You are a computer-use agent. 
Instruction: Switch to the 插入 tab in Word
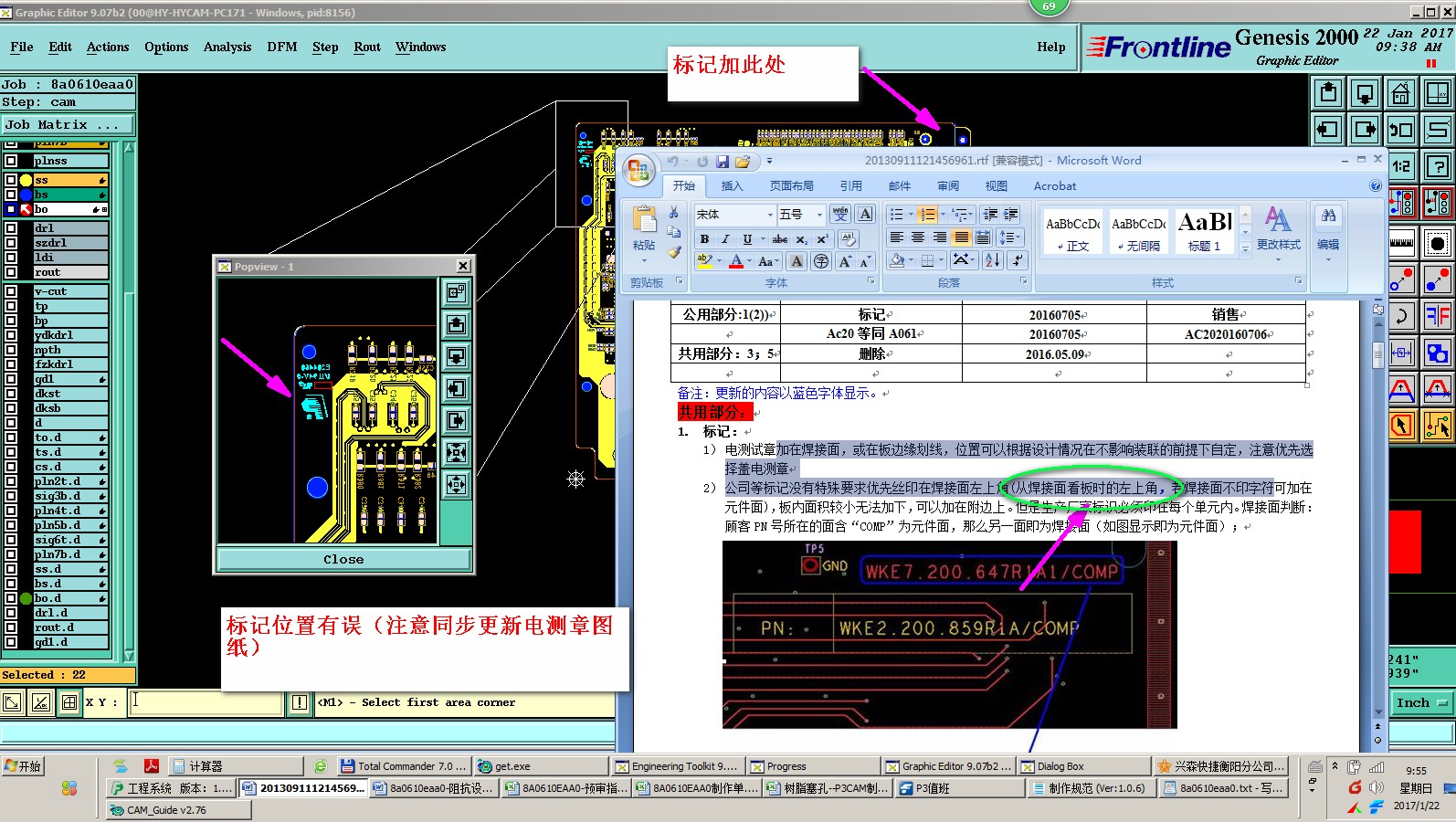(x=732, y=185)
